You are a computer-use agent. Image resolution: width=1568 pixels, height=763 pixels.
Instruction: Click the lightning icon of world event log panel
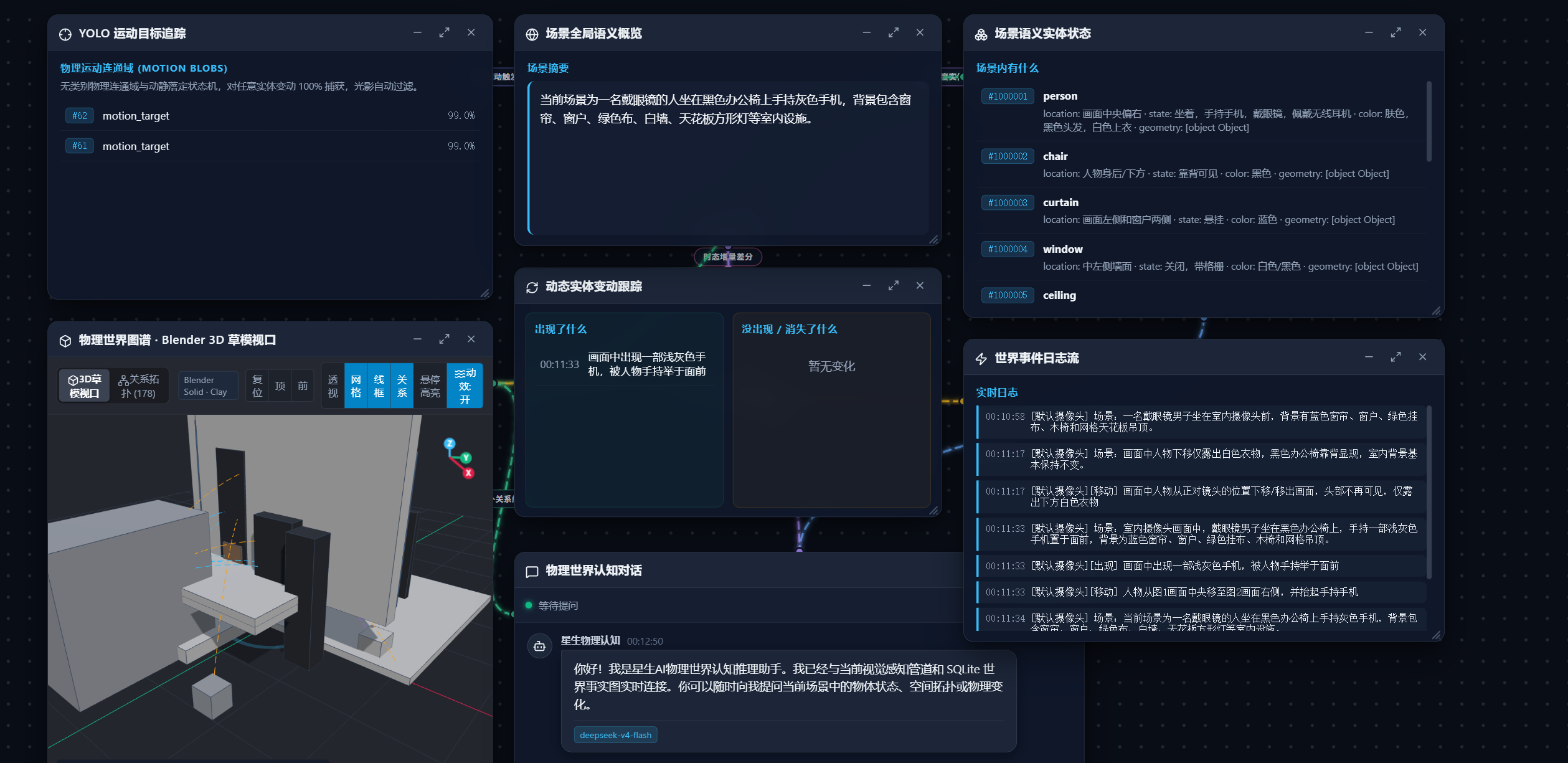tap(981, 359)
